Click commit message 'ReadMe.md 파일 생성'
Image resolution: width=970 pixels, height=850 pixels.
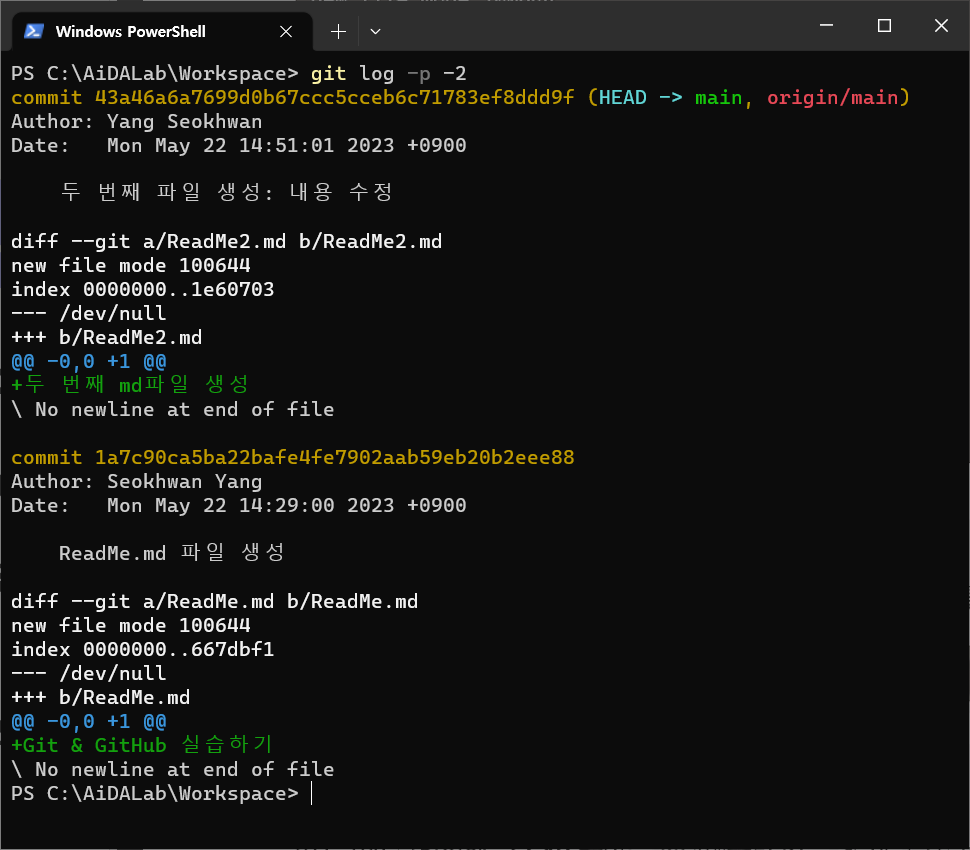coord(172,552)
